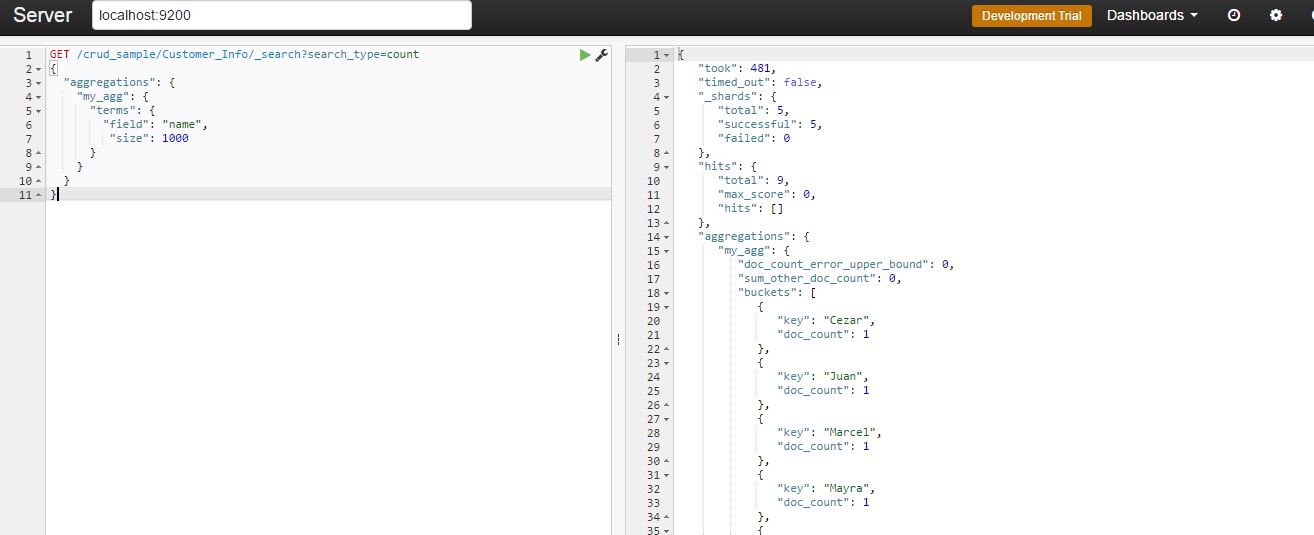Image resolution: width=1314 pixels, height=535 pixels.
Task: Click the "hits": [] line
Action: click(750, 209)
